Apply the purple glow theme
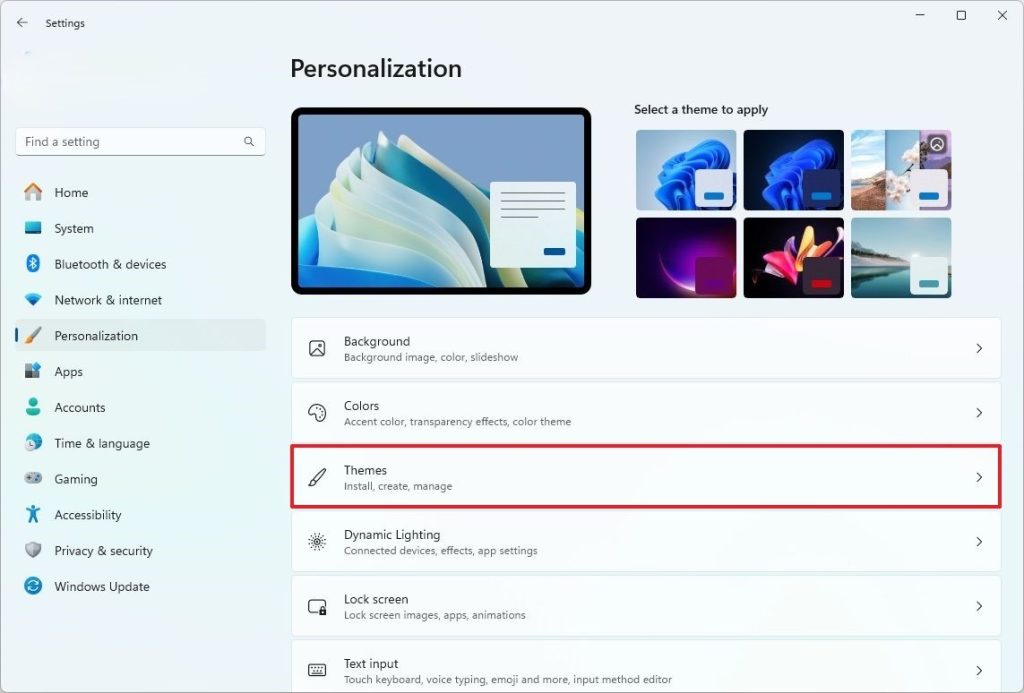Screen dimensions: 1024x693 tap(686, 258)
